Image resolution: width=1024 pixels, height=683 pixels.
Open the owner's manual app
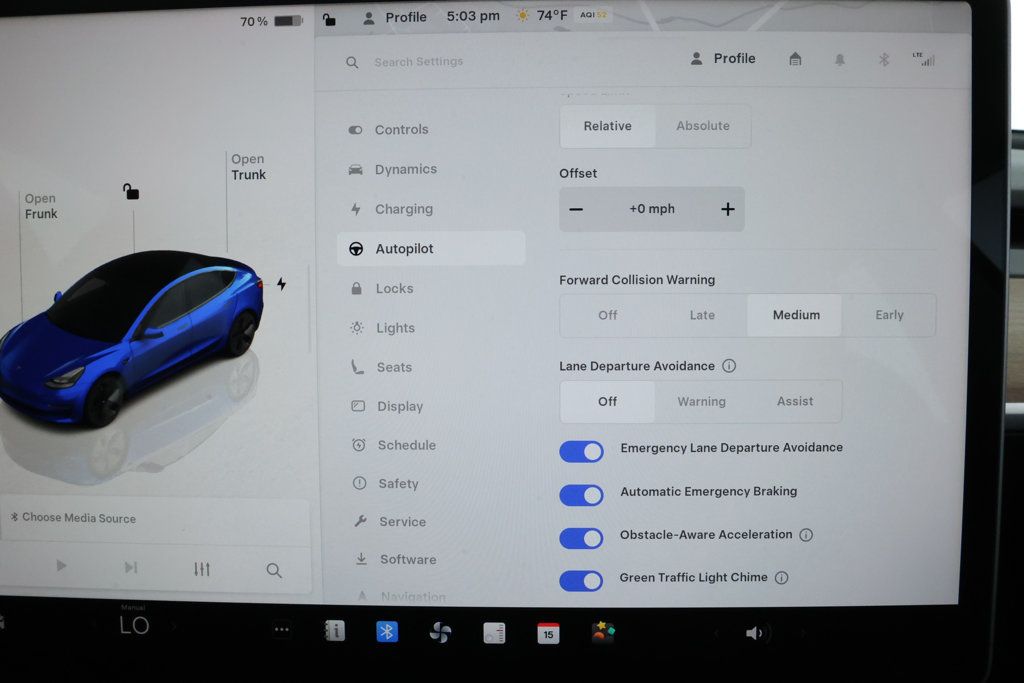click(334, 631)
